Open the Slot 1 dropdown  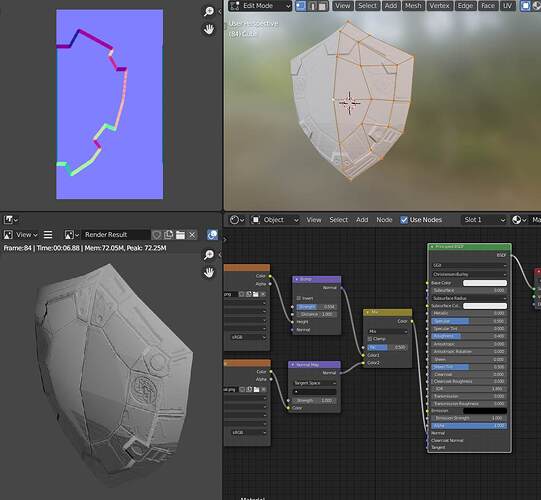tap(484, 220)
